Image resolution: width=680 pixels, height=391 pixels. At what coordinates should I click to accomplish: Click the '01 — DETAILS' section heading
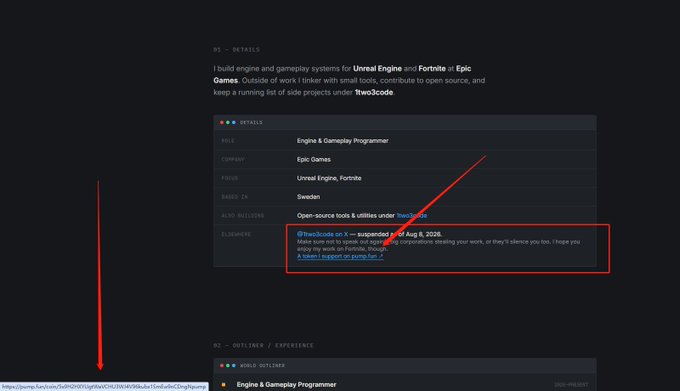tap(236, 50)
